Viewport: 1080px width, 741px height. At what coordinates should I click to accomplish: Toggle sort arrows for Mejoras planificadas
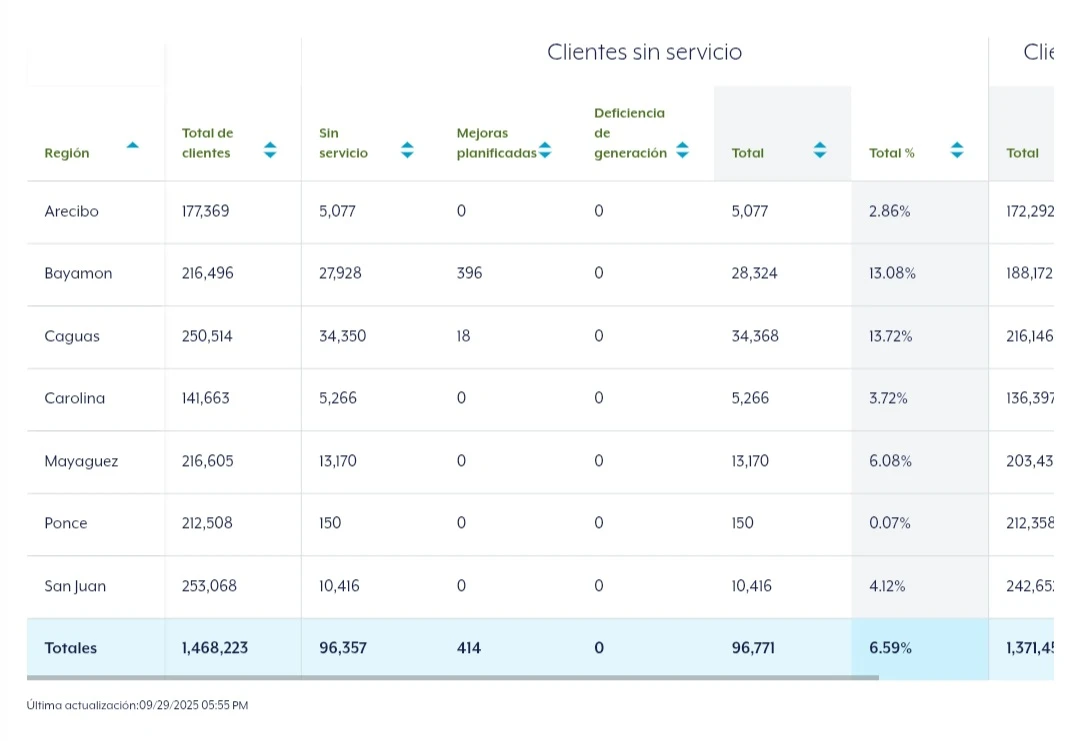(545, 151)
